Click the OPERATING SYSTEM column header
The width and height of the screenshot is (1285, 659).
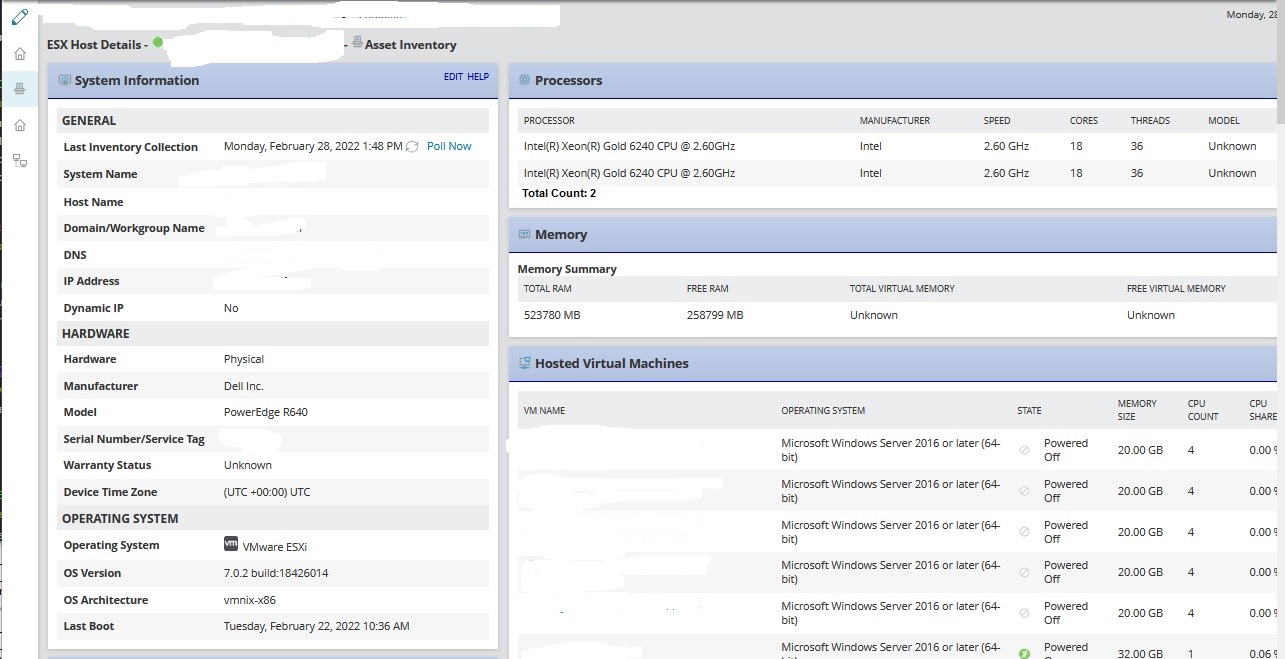pos(823,411)
